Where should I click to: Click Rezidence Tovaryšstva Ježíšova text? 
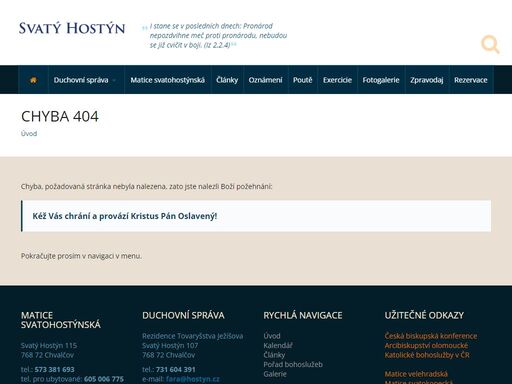193,336
